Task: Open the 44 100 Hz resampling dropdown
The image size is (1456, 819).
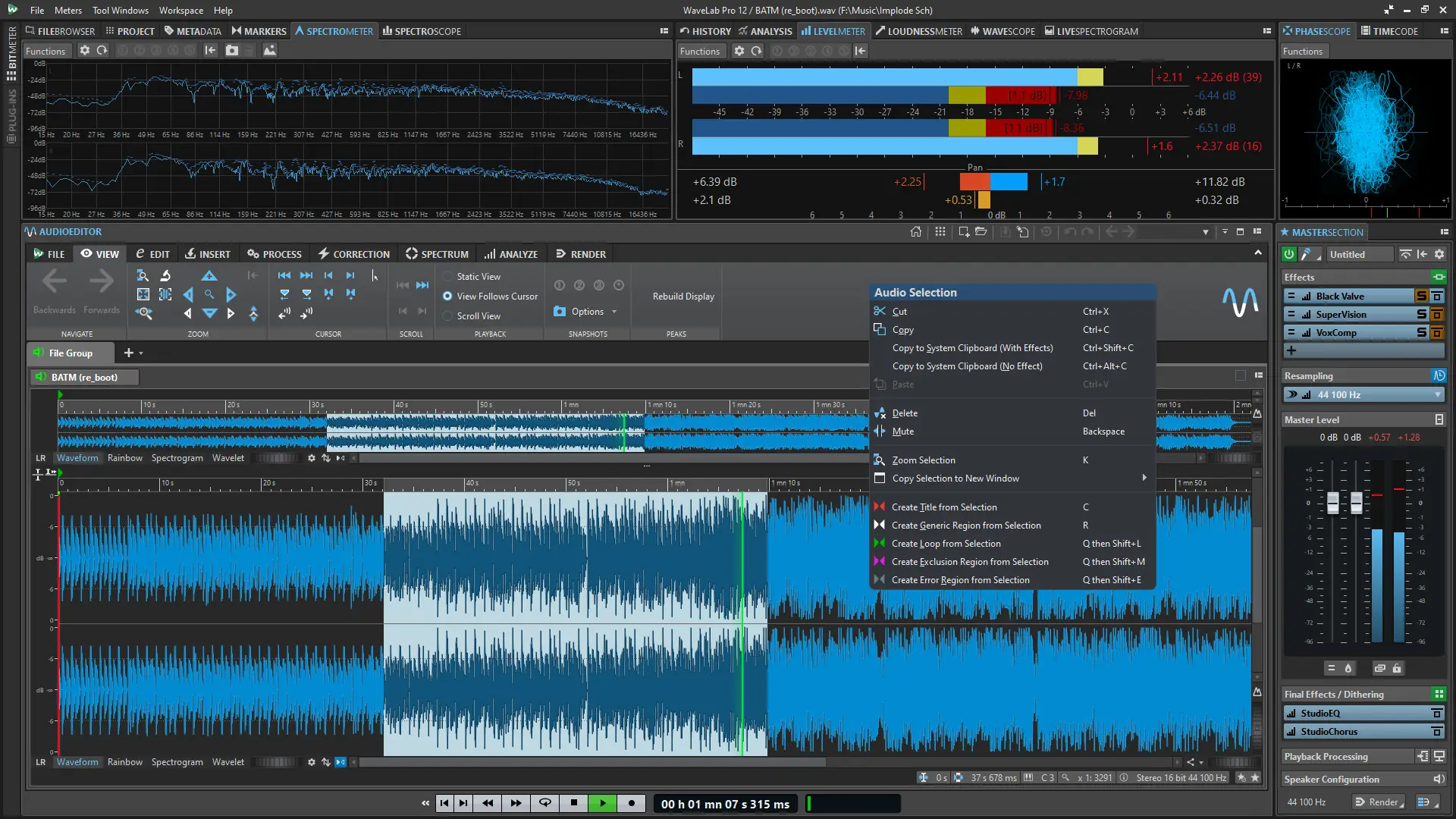Action: 1438,395
